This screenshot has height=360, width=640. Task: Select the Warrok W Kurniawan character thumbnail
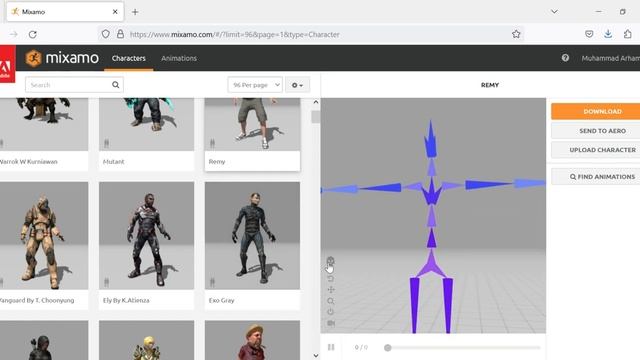tap(44, 124)
